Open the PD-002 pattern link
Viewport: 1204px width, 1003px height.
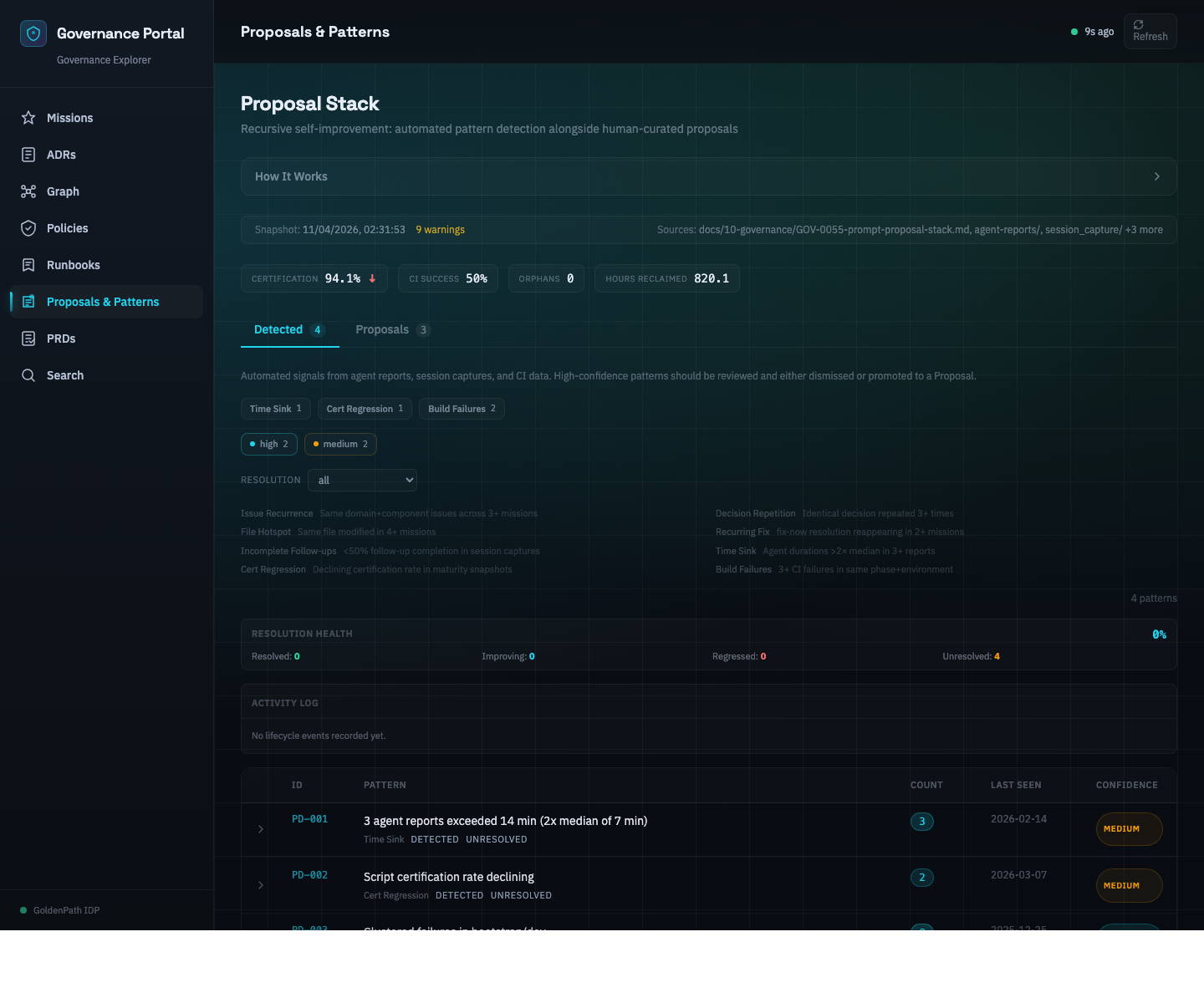tap(309, 874)
